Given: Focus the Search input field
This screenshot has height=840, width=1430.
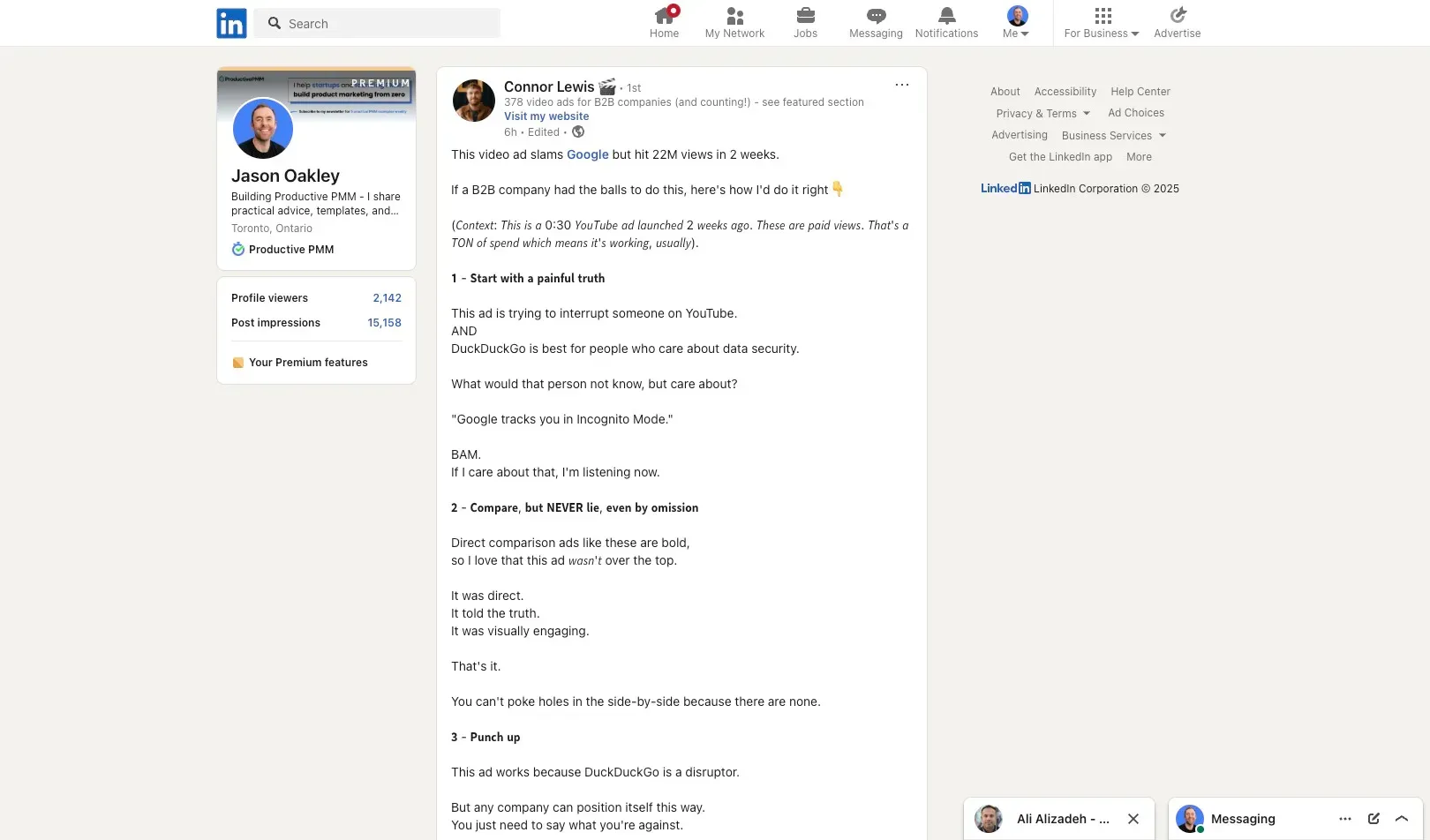Looking at the screenshot, I should coord(377,23).
